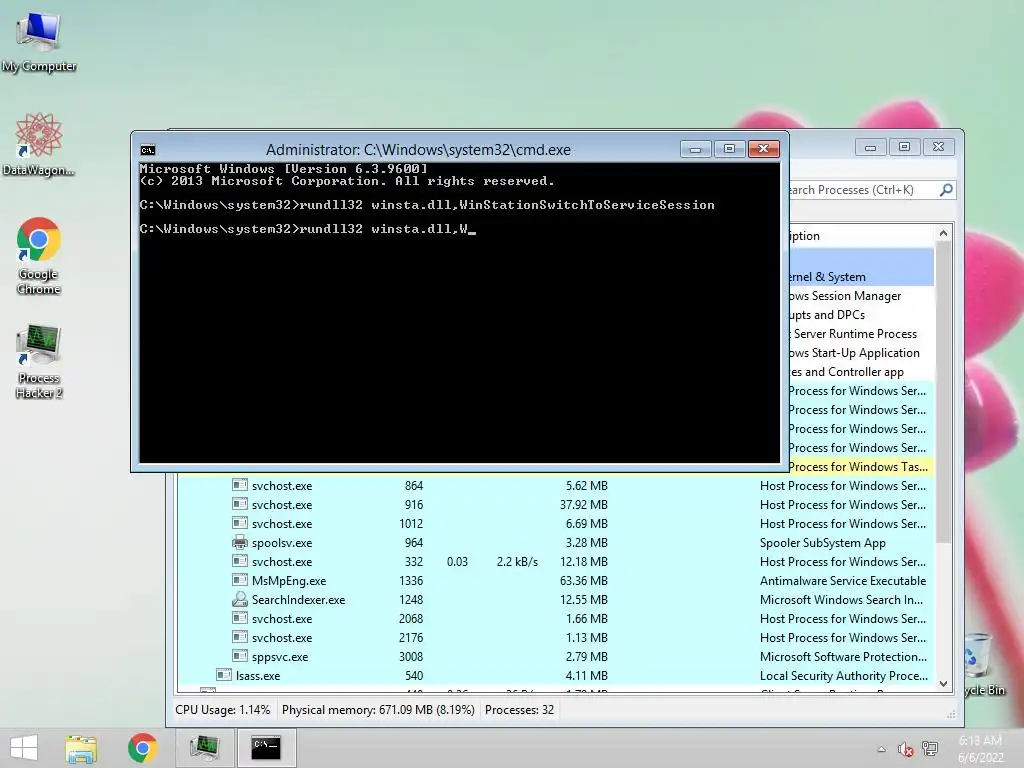
Task: Select svchost.exe row with PID 2176
Action: pyautogui.click(x=555, y=637)
